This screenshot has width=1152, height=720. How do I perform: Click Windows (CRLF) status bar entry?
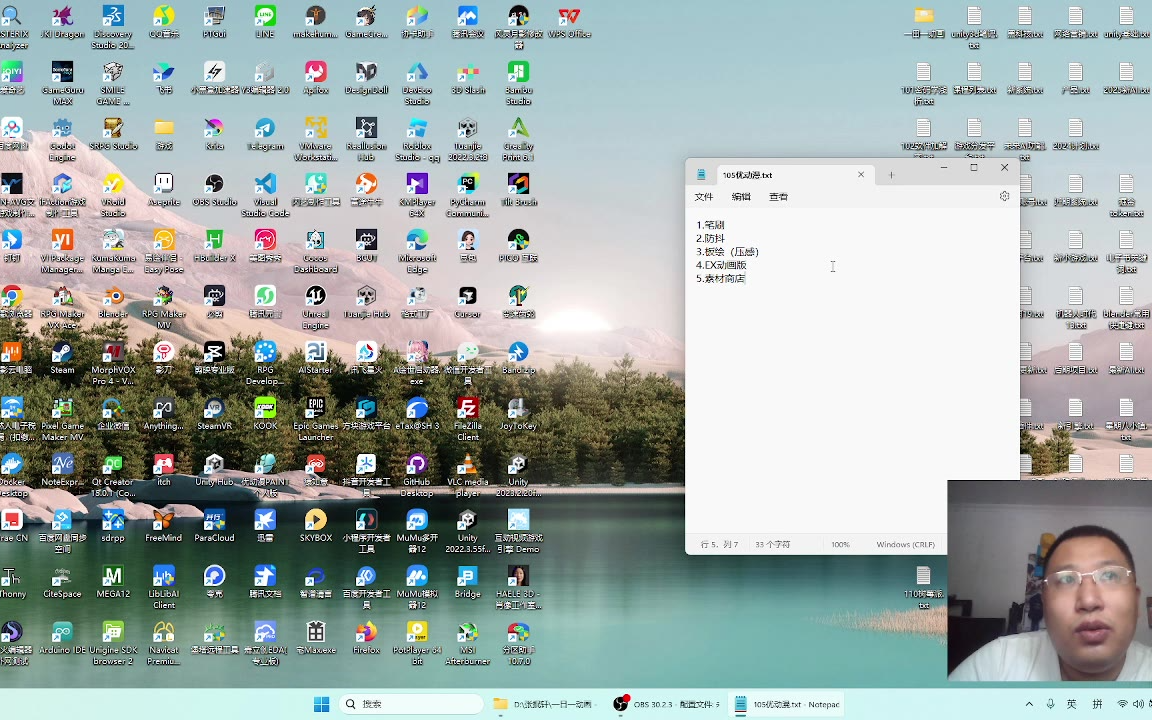point(905,544)
